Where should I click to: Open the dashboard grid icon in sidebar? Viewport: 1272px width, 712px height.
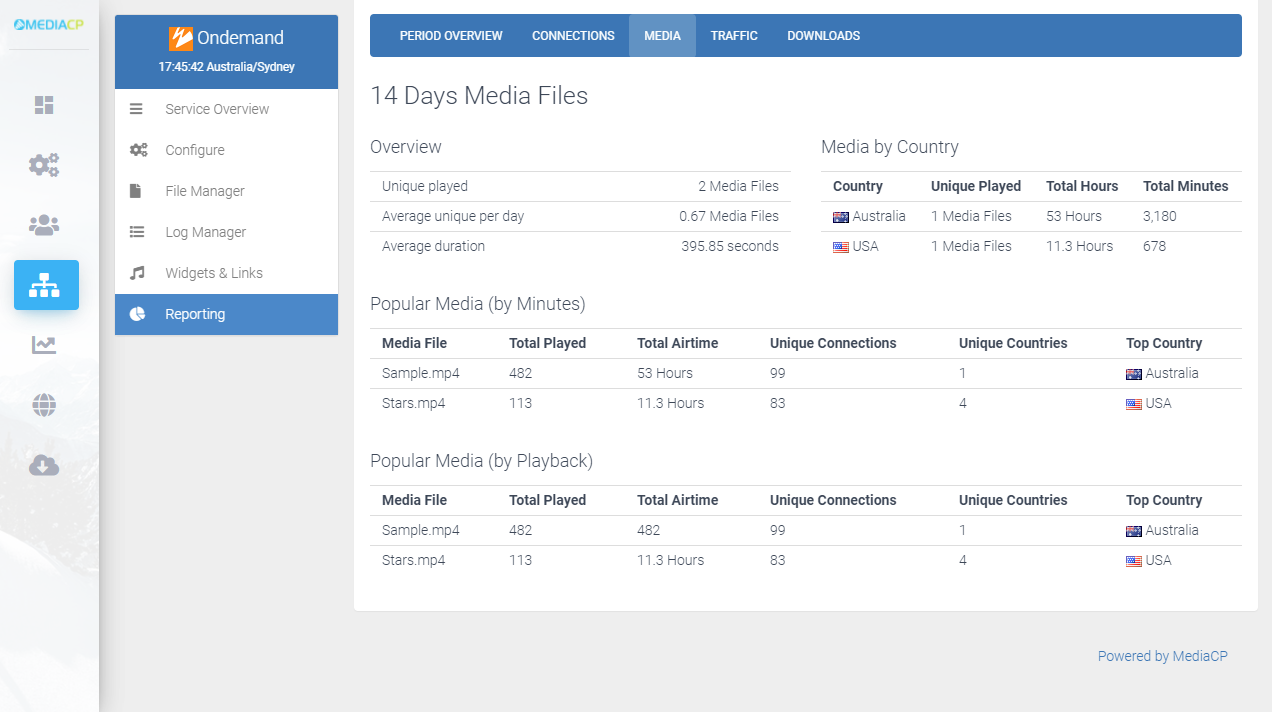44,105
